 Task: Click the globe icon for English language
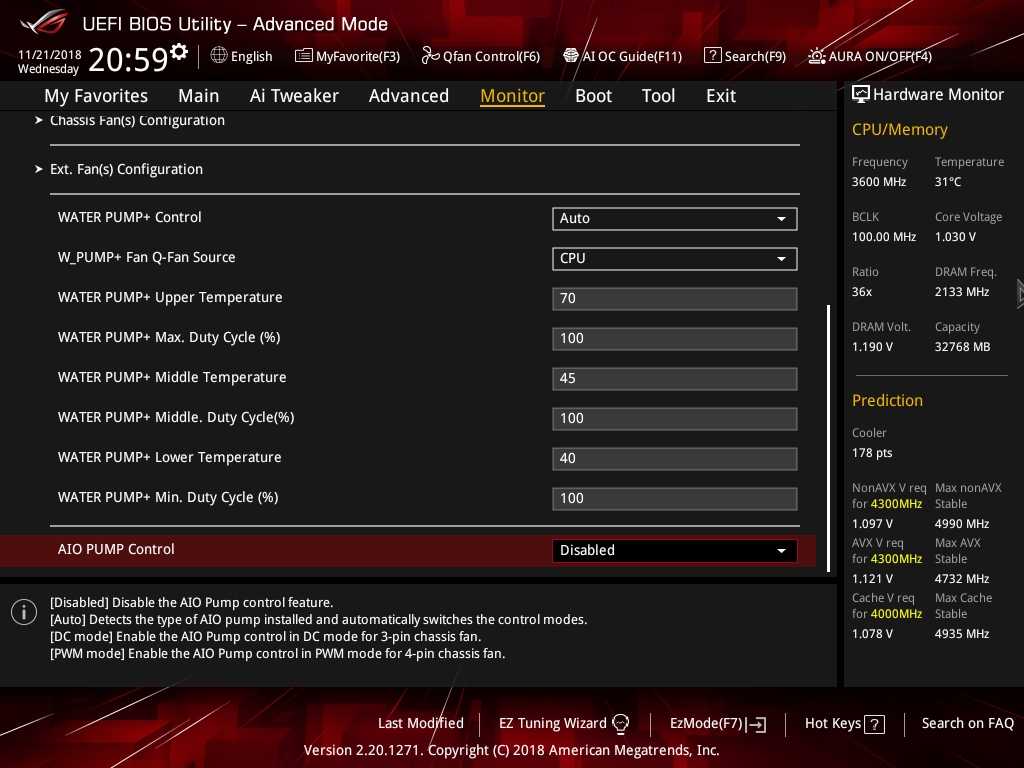click(x=219, y=56)
